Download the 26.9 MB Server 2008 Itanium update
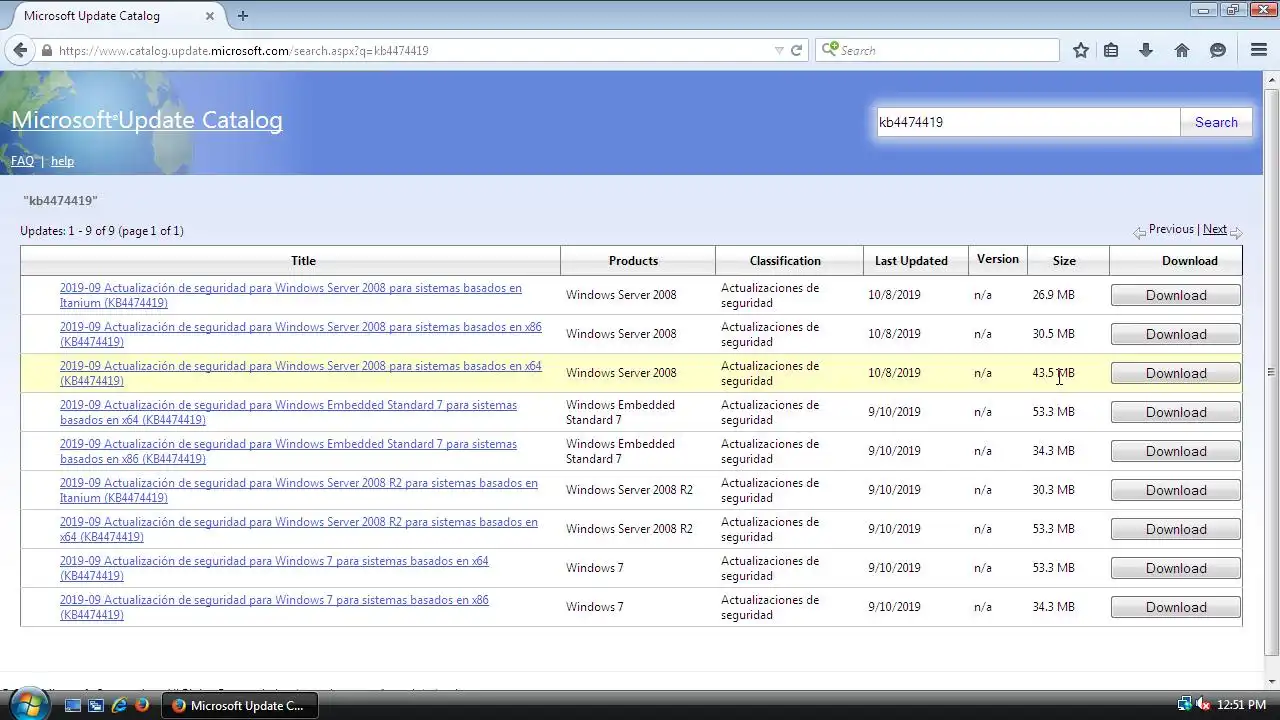Image resolution: width=1280 pixels, height=720 pixels. tap(1176, 295)
